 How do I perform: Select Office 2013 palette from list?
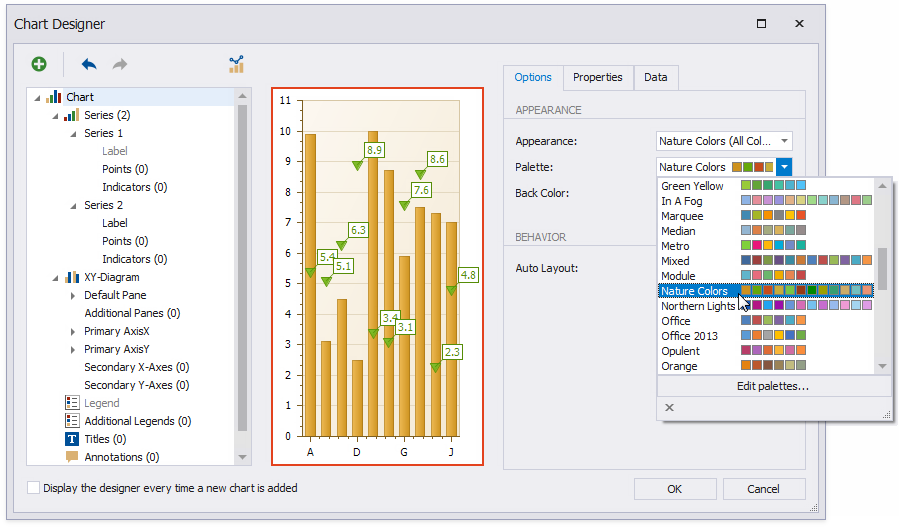pyautogui.click(x=689, y=336)
